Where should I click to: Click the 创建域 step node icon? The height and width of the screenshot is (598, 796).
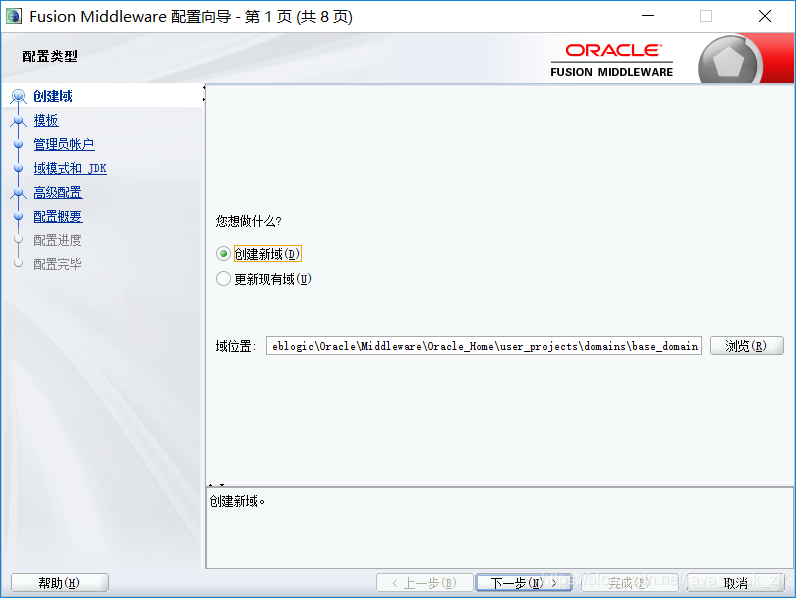[x=19, y=96]
